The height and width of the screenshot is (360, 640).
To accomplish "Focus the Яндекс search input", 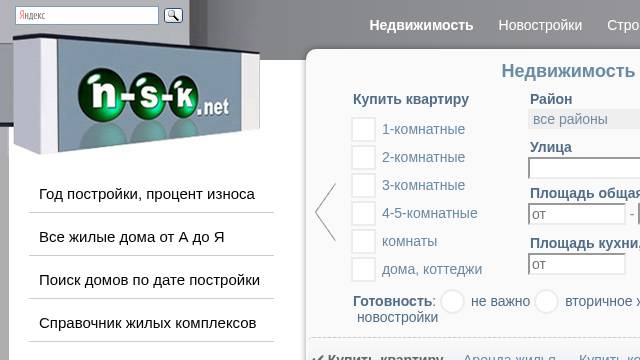I will coord(87,16).
